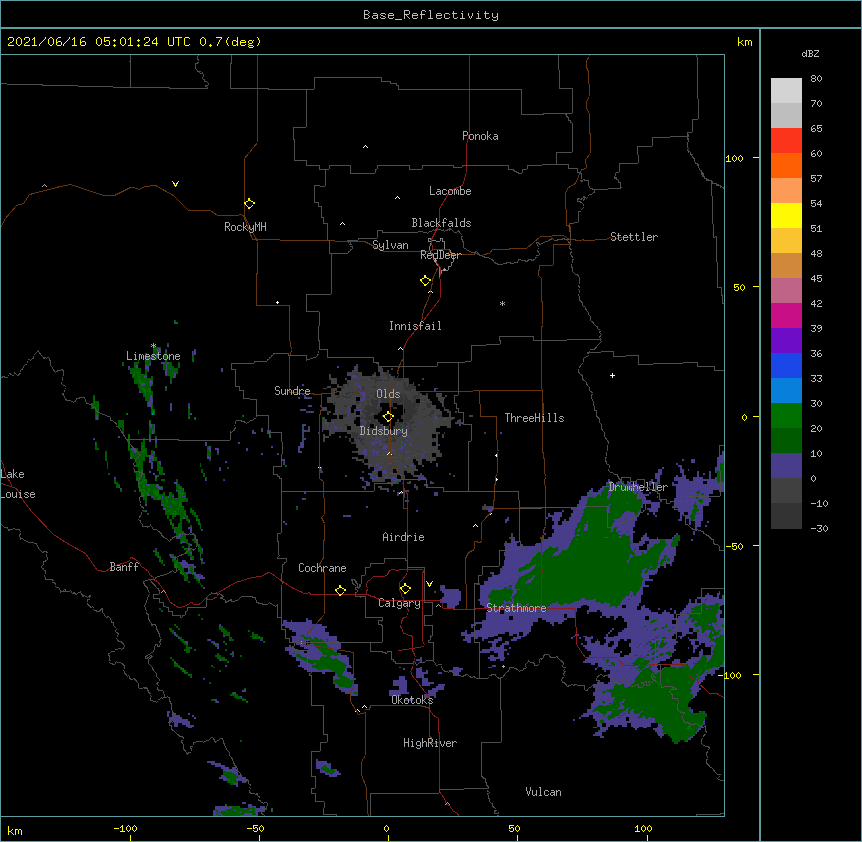Pick the dark green 10-20 dBZ swatch
Image resolution: width=862 pixels, height=842 pixels.
pyautogui.click(x=786, y=441)
